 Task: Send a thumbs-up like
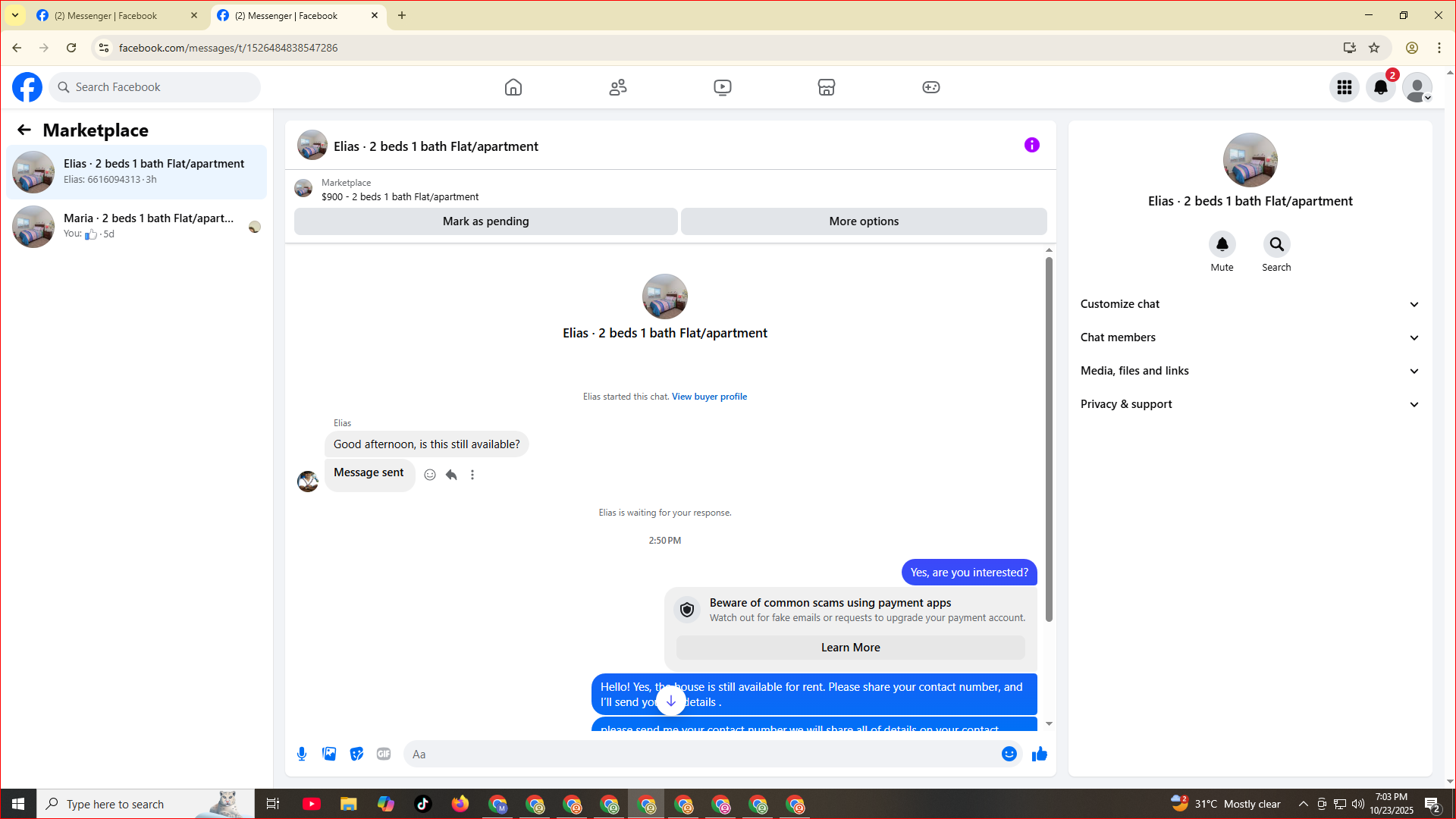click(x=1039, y=754)
